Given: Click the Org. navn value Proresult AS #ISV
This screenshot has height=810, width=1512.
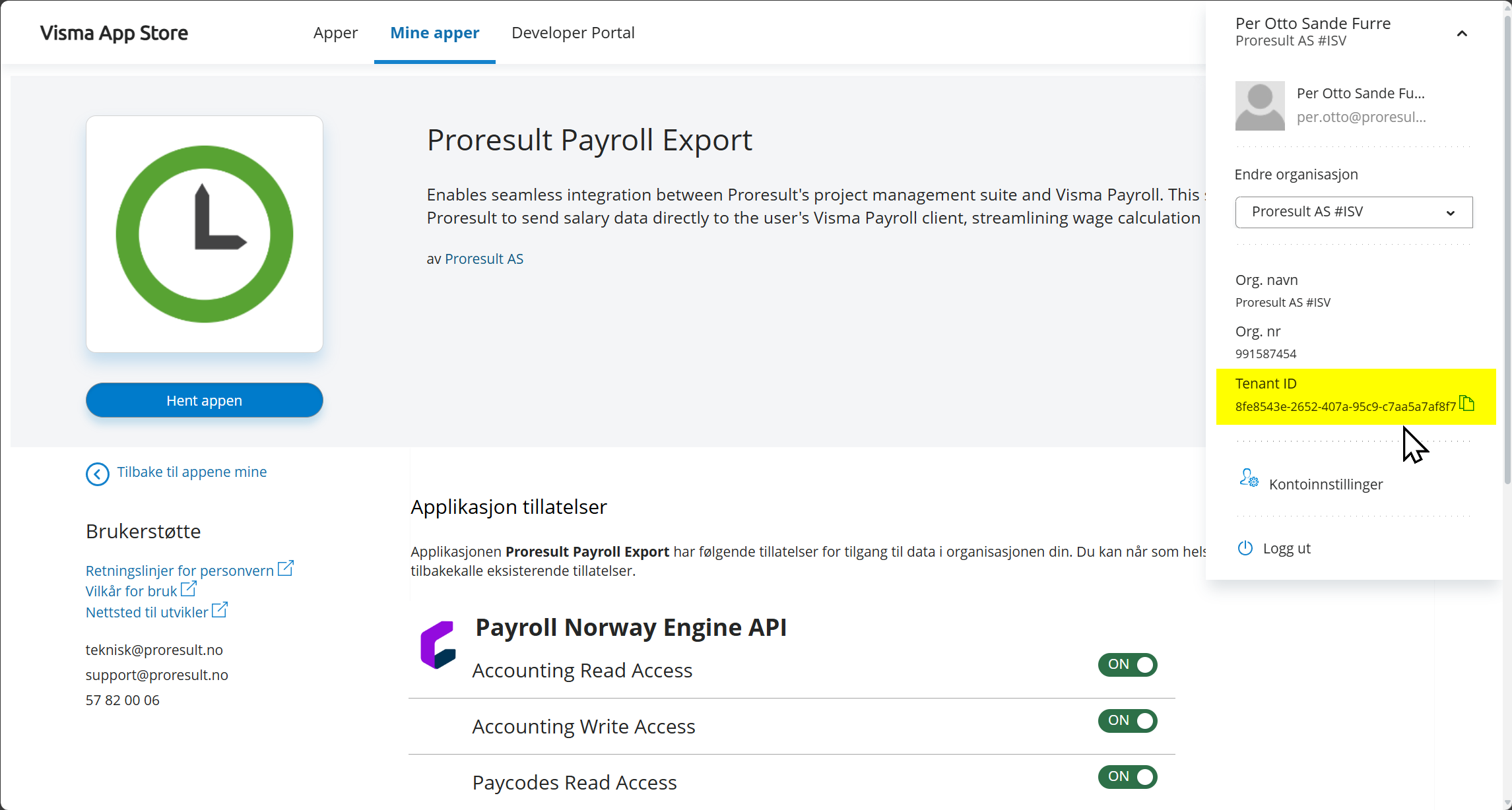Looking at the screenshot, I should 1283,302.
